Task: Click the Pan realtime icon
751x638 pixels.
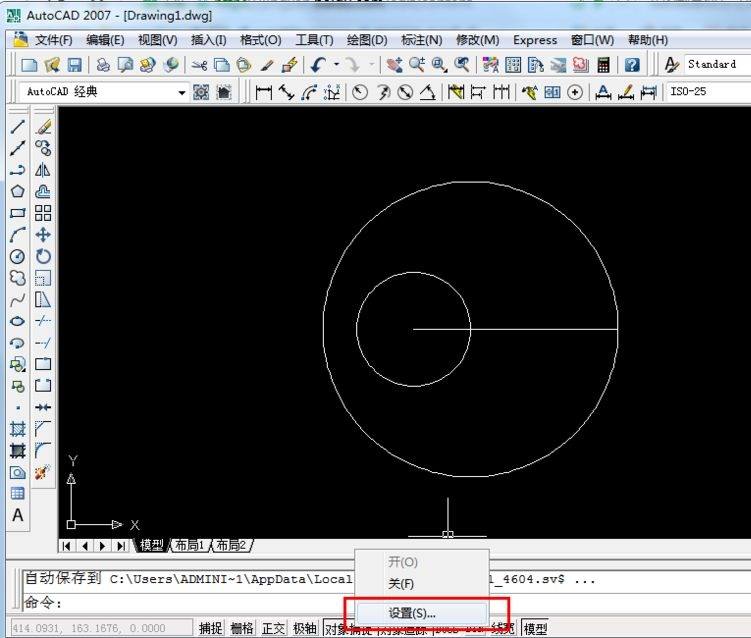Action: (395, 65)
